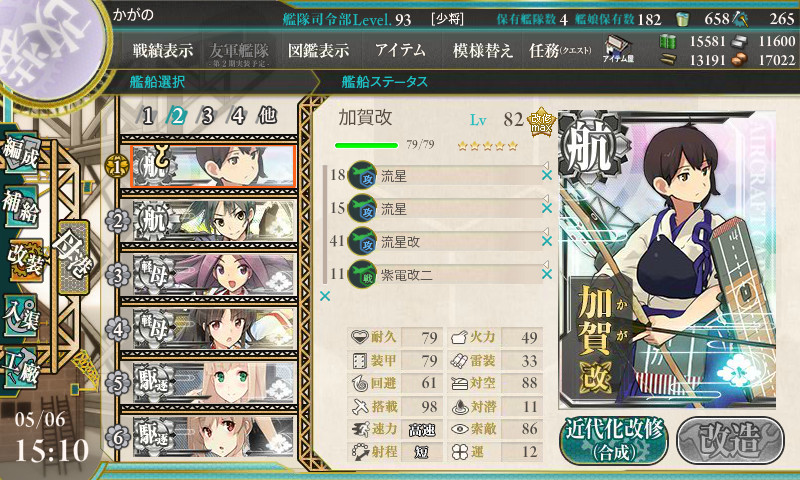Remove 紫電改二 equipment with its X
The image size is (800, 480).
click(546, 274)
